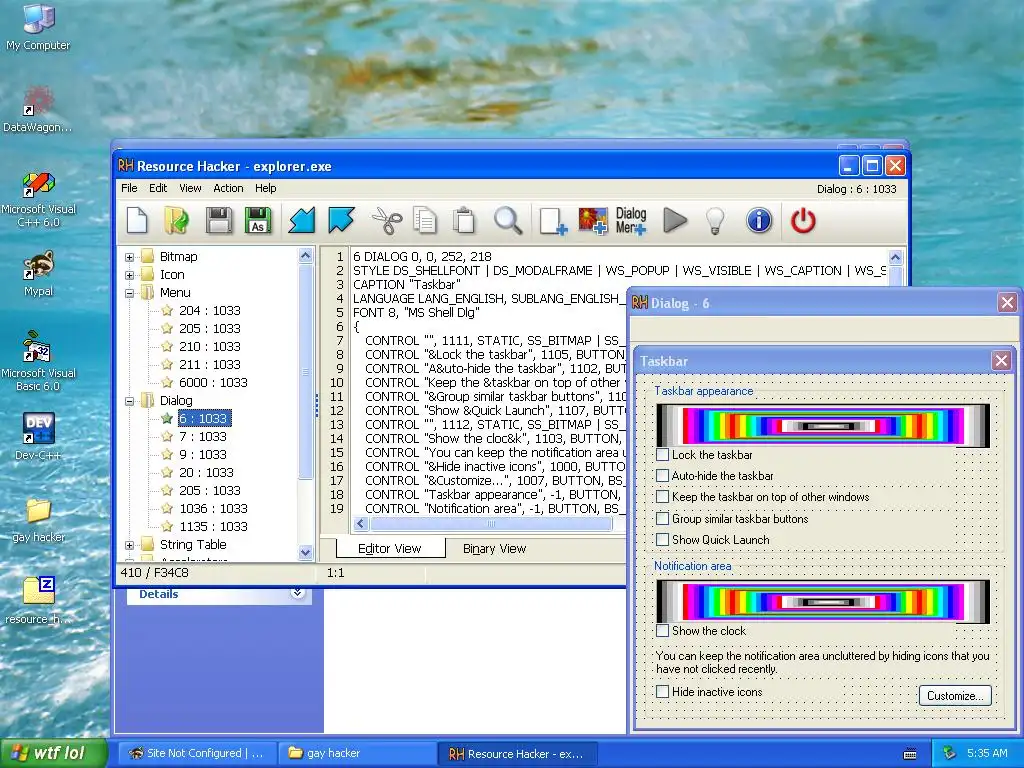Click the Add image resource icon
Viewport: 1024px width, 768px height.
[x=593, y=221]
